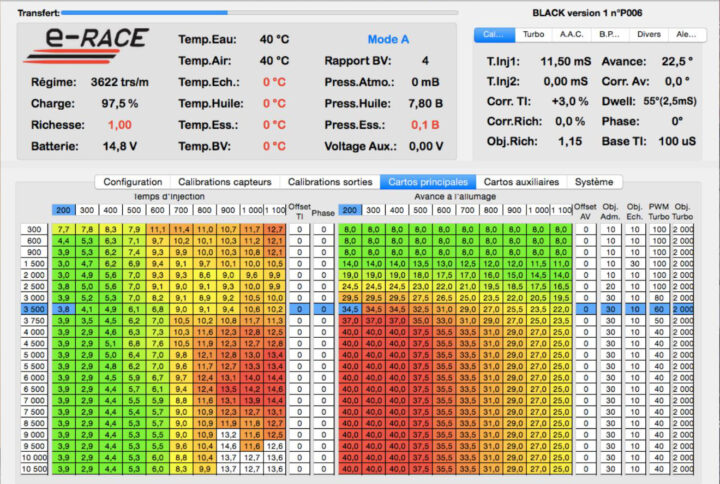Screen dimensions: 720x484
Task: Open the truncated Ale... tab
Action: pos(687,34)
